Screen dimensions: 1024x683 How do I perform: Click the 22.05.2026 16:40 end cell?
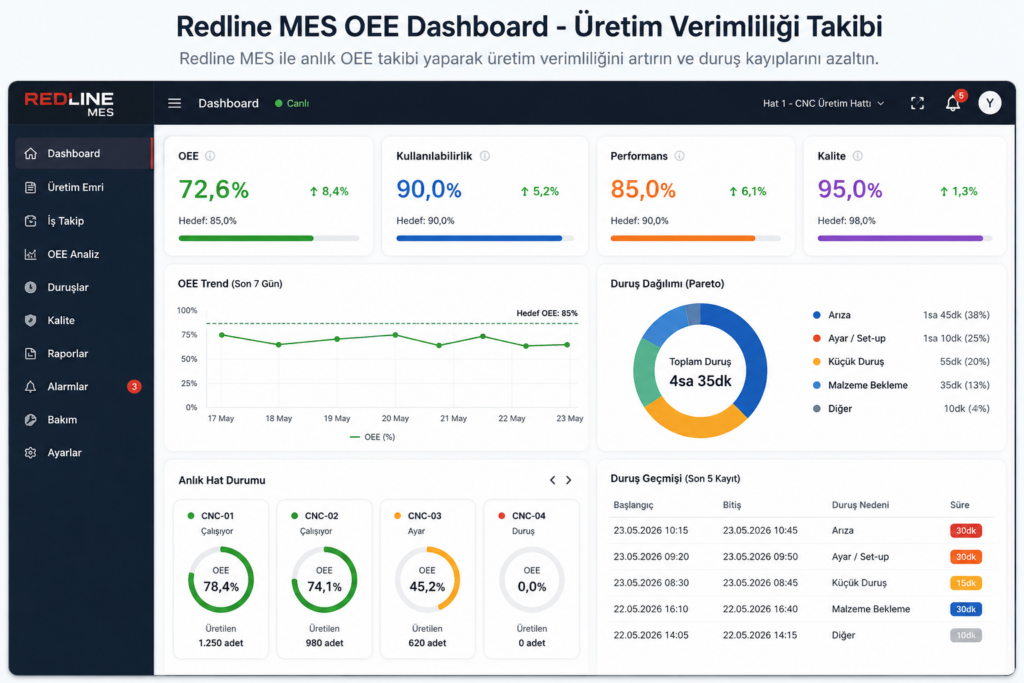(760, 609)
